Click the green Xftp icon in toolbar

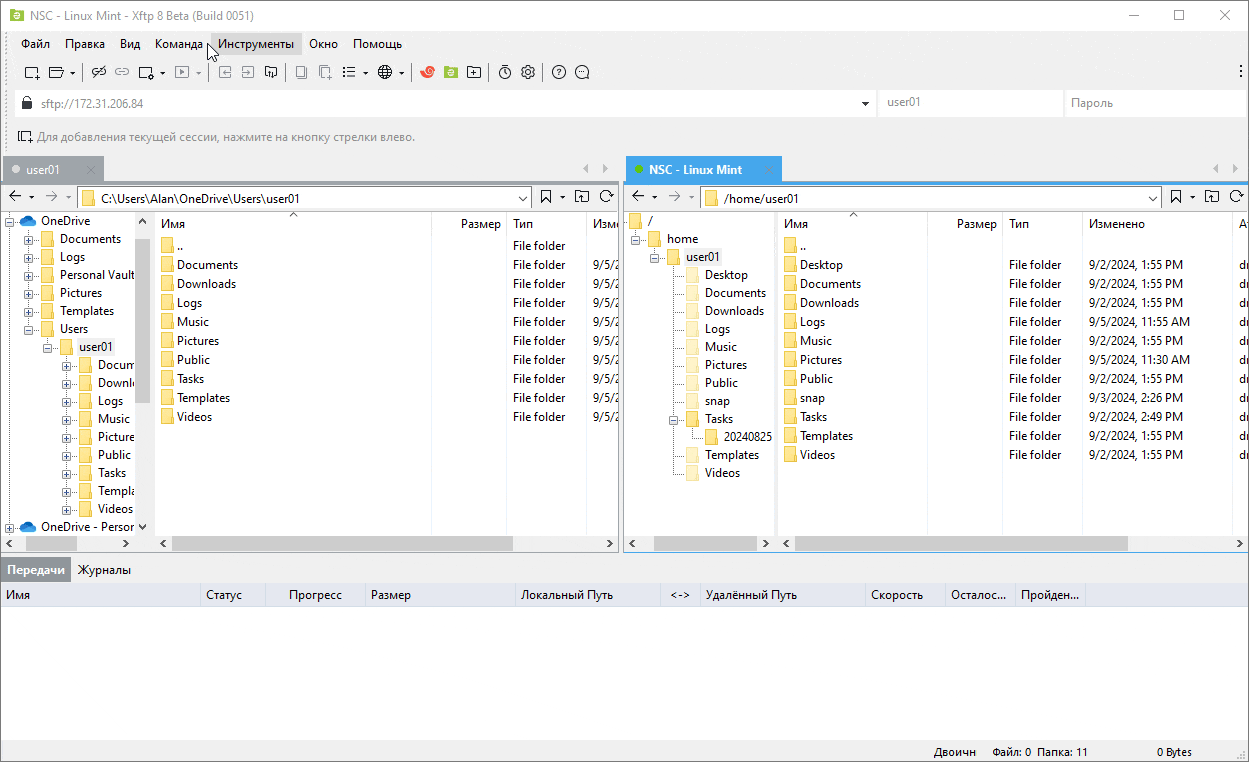click(451, 72)
